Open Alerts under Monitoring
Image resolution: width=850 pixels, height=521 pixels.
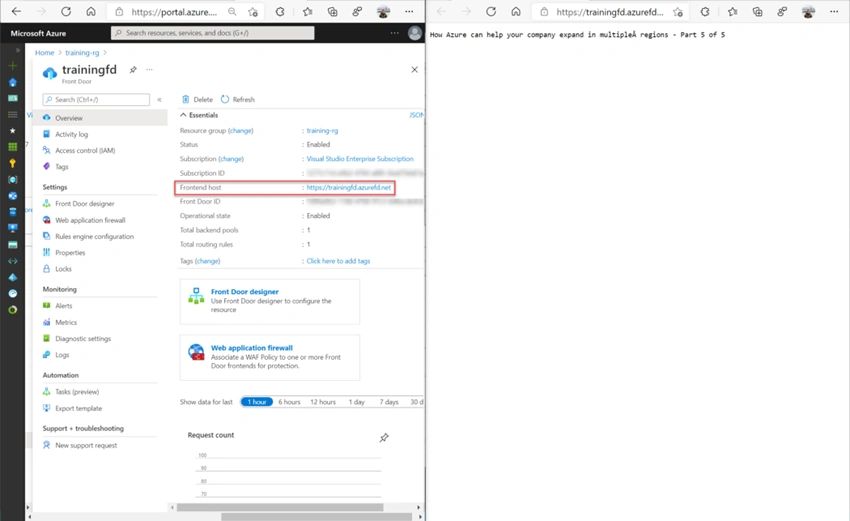click(63, 306)
